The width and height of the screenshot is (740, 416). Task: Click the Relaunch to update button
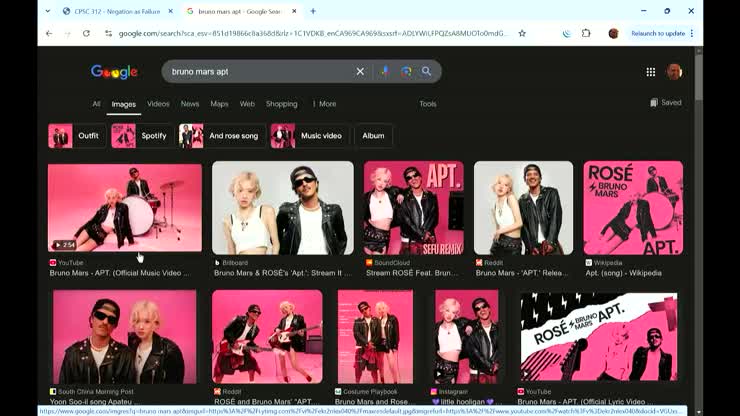click(658, 33)
